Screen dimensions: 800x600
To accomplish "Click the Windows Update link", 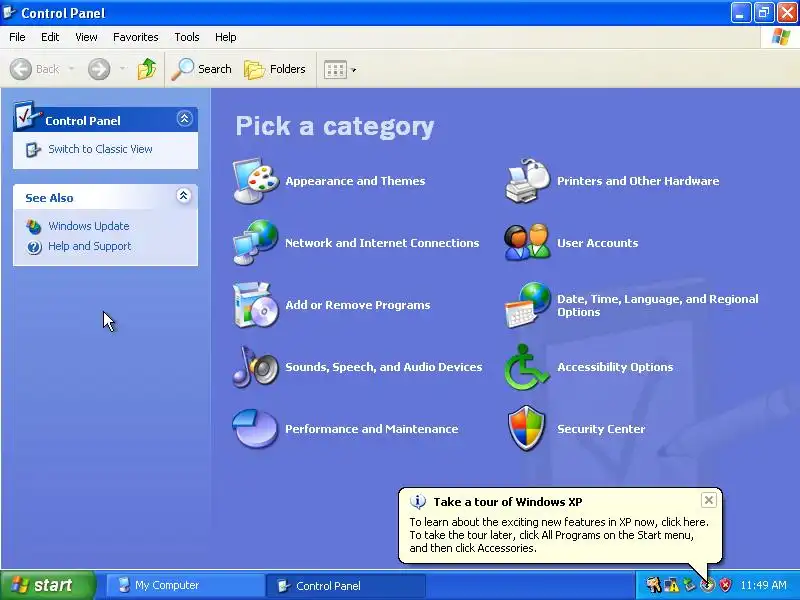I will tap(89, 226).
